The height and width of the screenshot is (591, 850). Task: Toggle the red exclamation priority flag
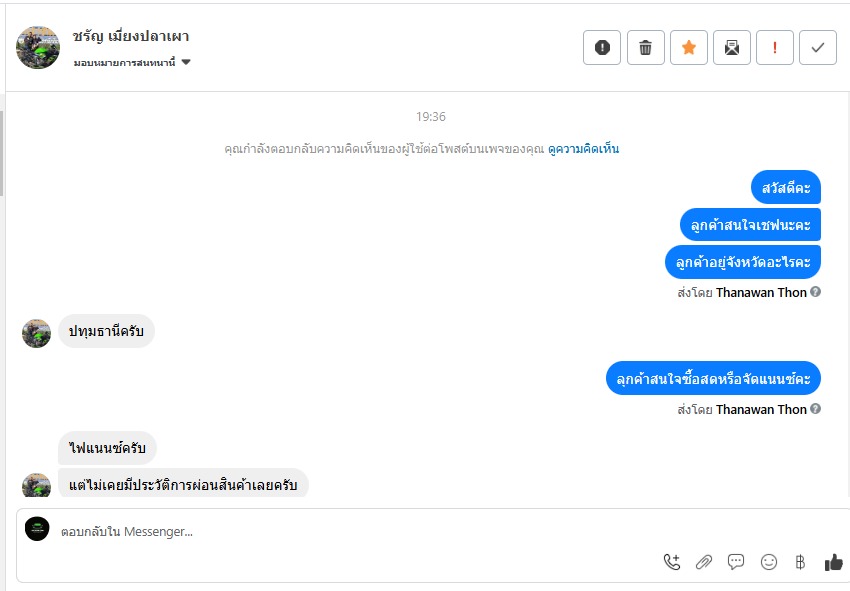775,47
